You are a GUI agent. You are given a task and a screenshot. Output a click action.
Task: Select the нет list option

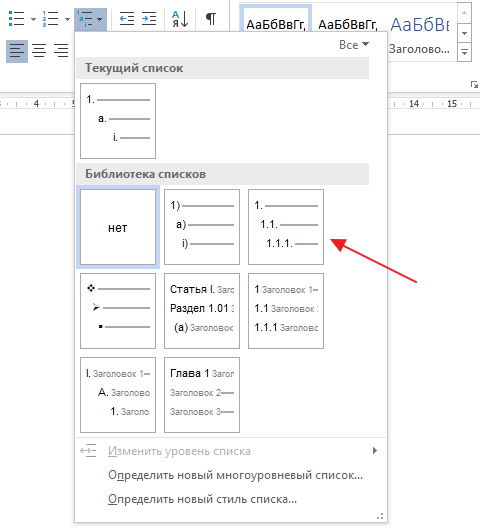(x=118, y=227)
